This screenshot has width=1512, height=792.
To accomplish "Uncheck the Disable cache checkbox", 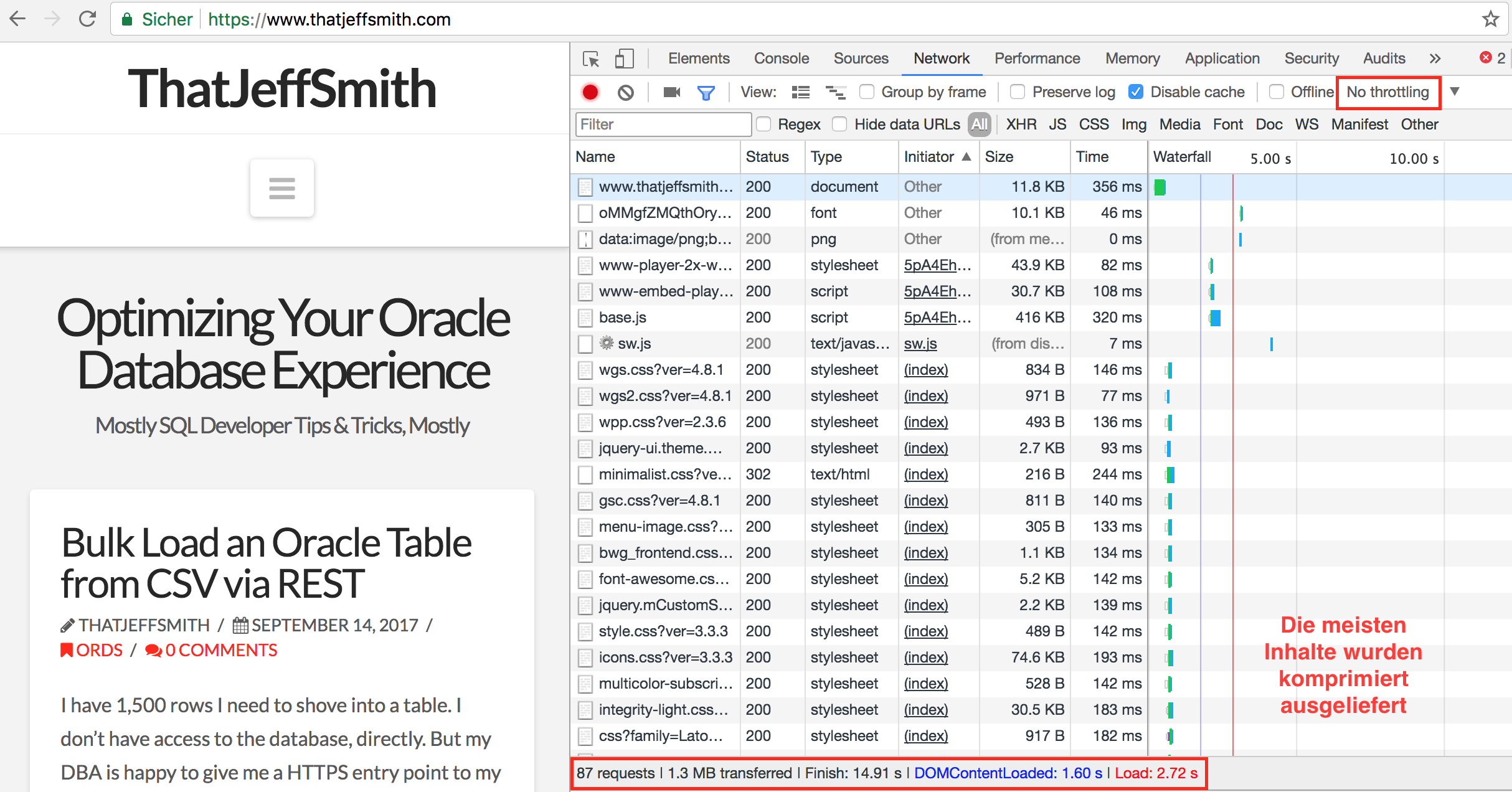I will [x=1136, y=92].
